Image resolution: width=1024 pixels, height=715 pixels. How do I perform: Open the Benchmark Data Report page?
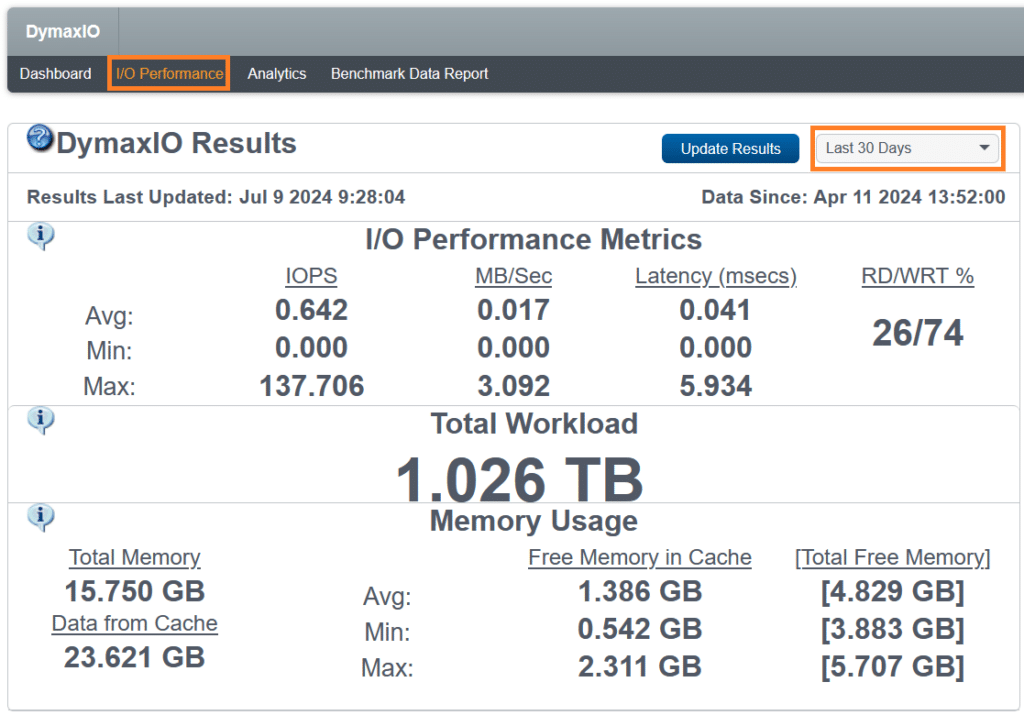[x=409, y=73]
